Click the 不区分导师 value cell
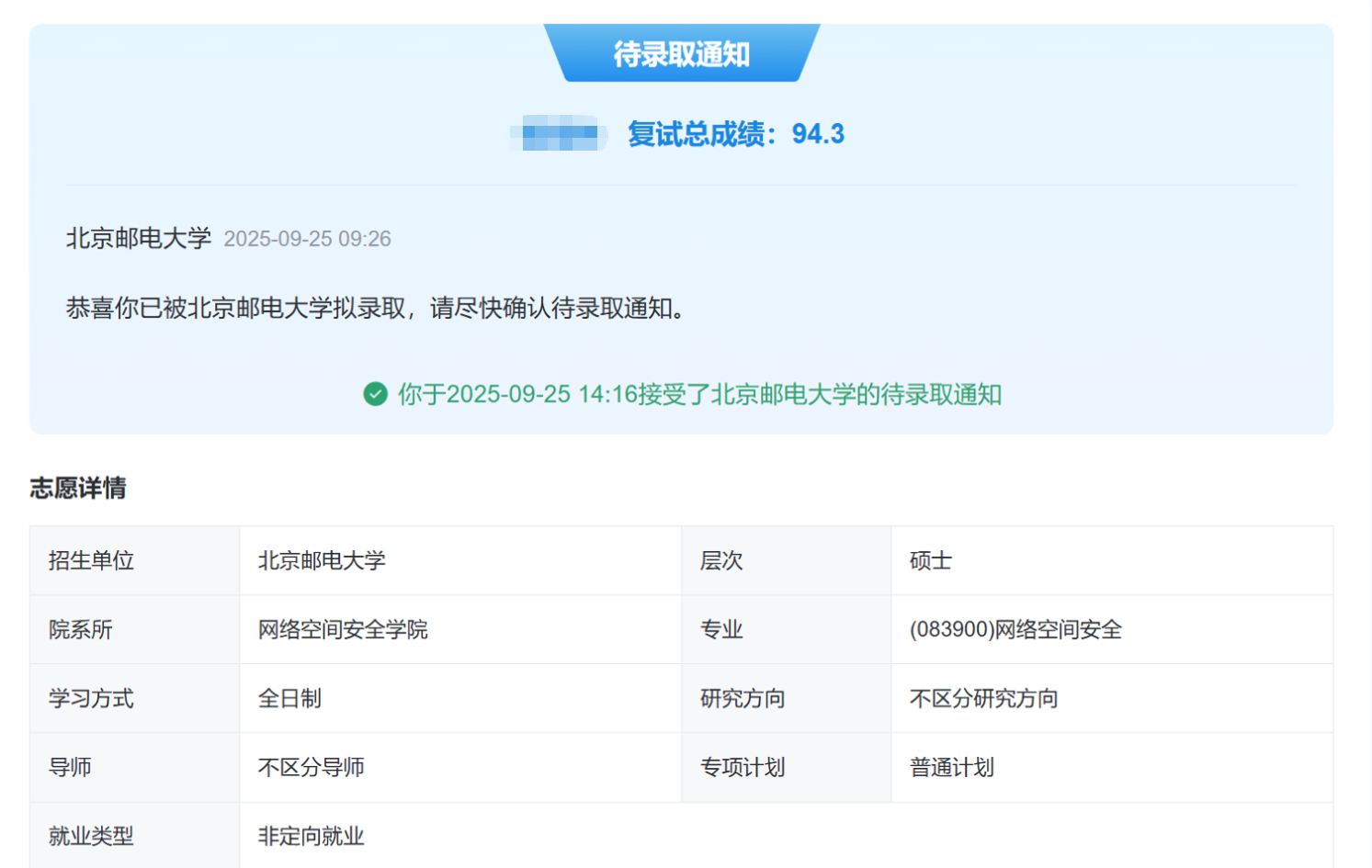1372x868 pixels. (460, 767)
